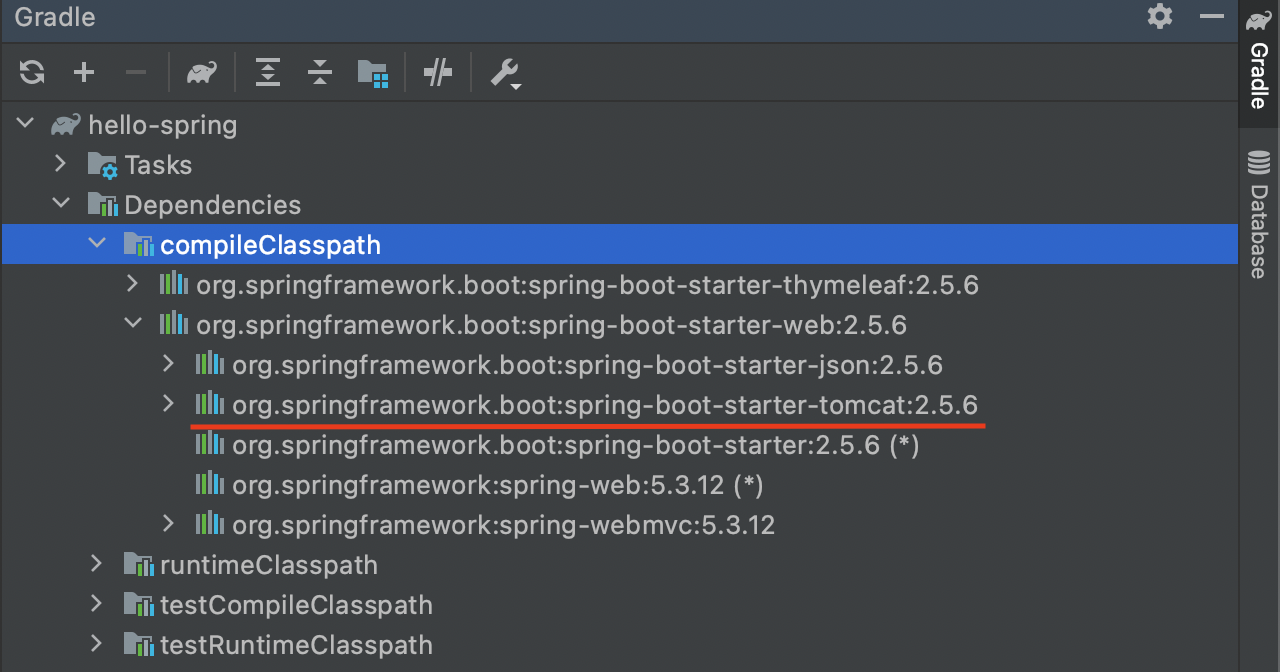Click library icon of starter-json
1280x672 pixels.
(x=210, y=364)
